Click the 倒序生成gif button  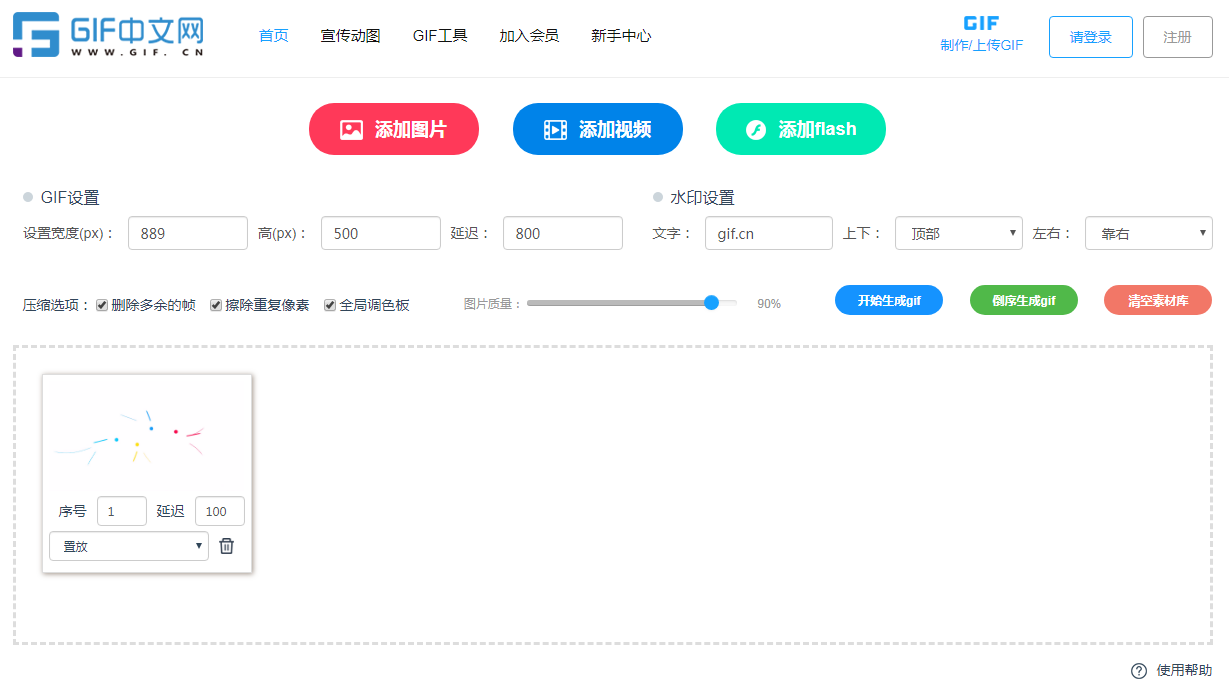(x=1024, y=300)
